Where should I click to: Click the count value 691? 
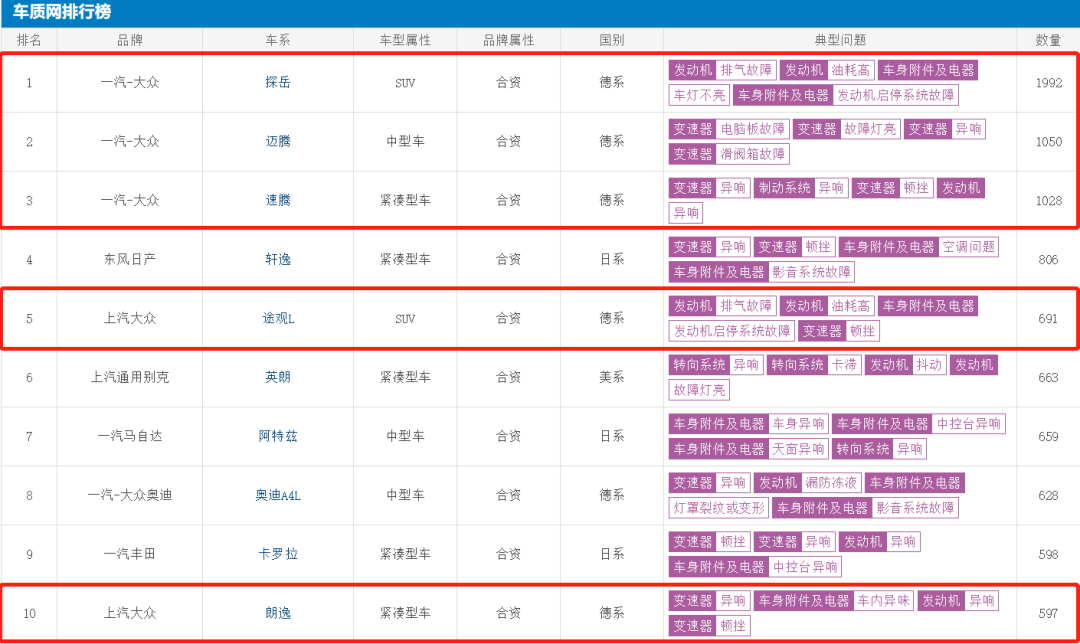(x=1048, y=318)
